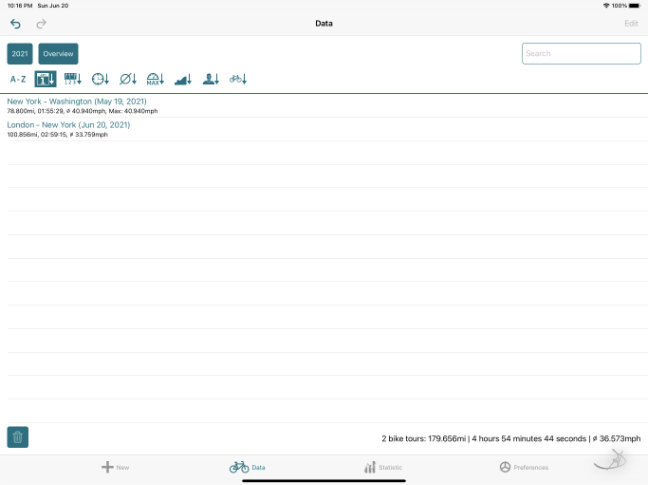Sort tours by average speed

128,79
